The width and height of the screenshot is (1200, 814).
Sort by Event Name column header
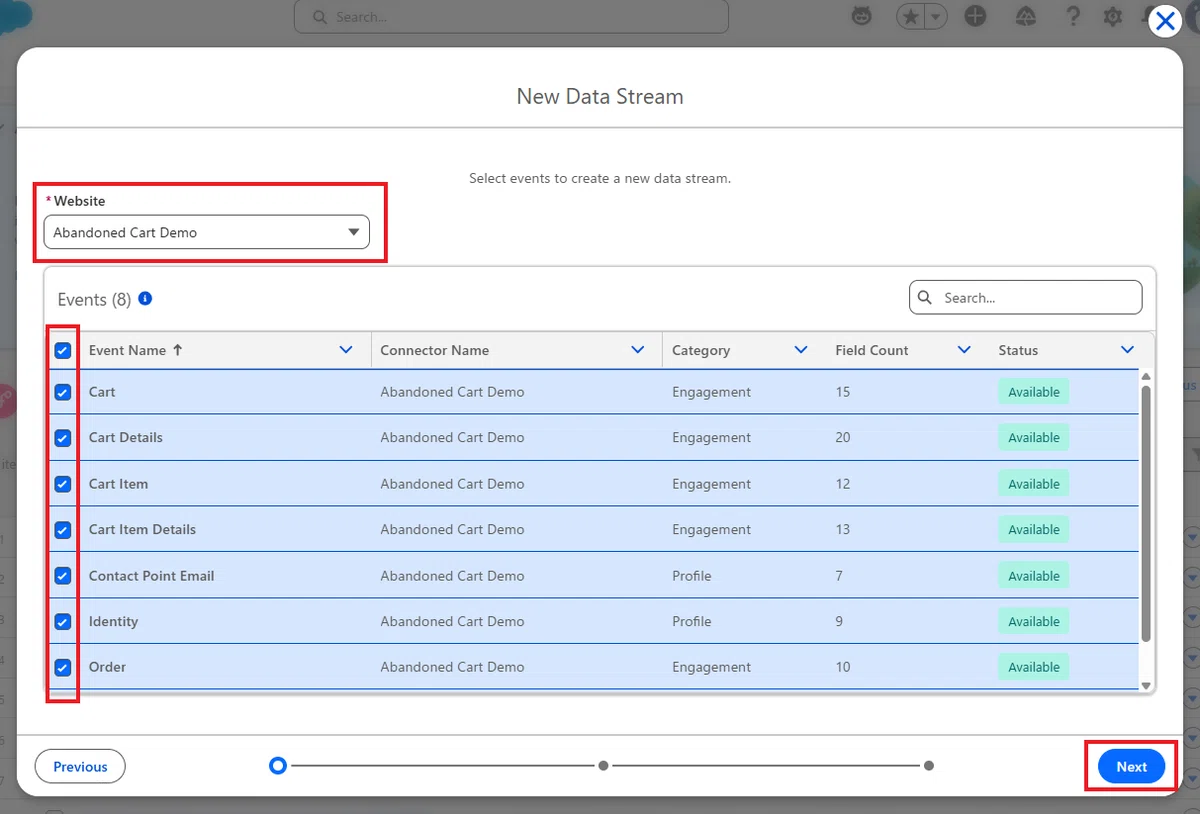pyautogui.click(x=127, y=350)
